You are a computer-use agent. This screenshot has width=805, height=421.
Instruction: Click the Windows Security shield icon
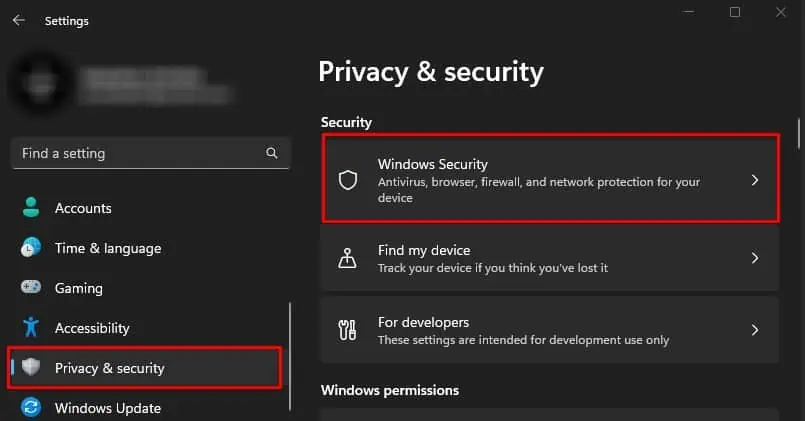[x=348, y=180]
